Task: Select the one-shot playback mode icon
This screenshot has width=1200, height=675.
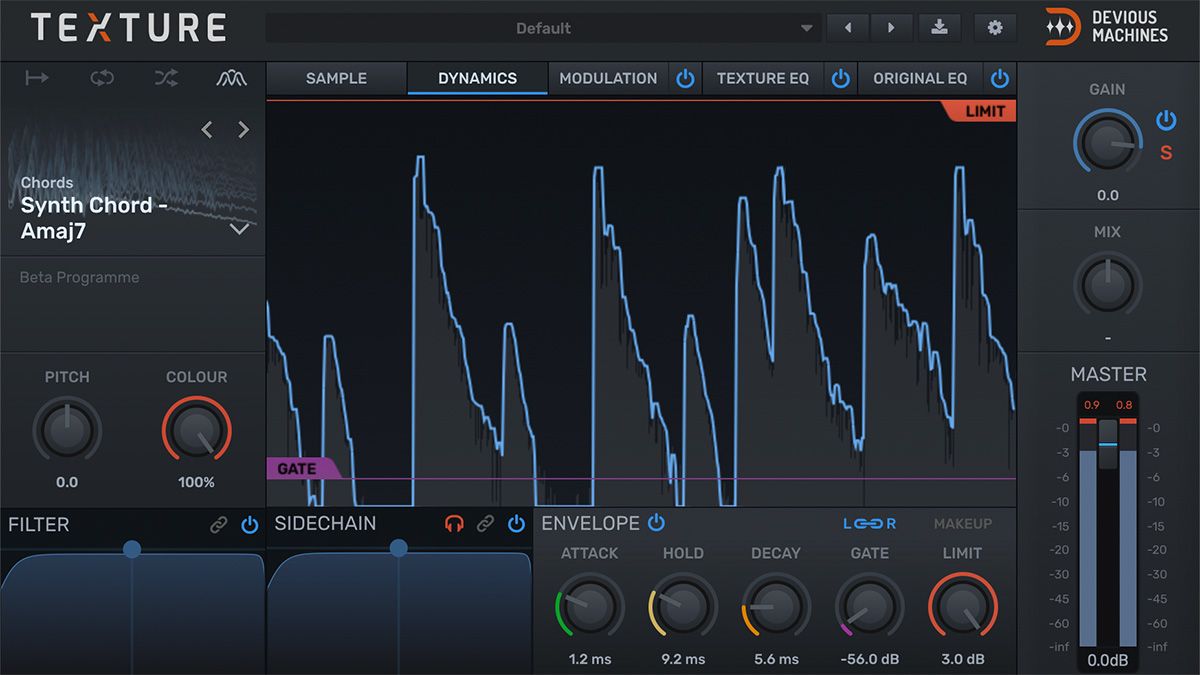Action: point(37,78)
